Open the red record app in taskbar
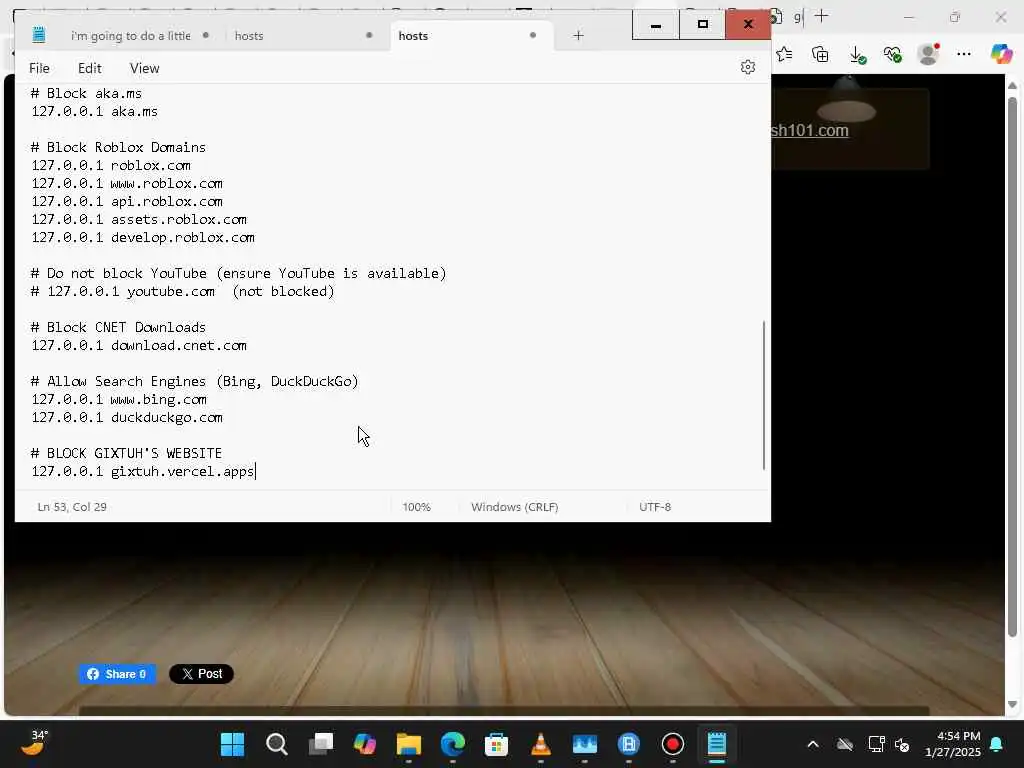The width and height of the screenshot is (1024, 768). (673, 744)
